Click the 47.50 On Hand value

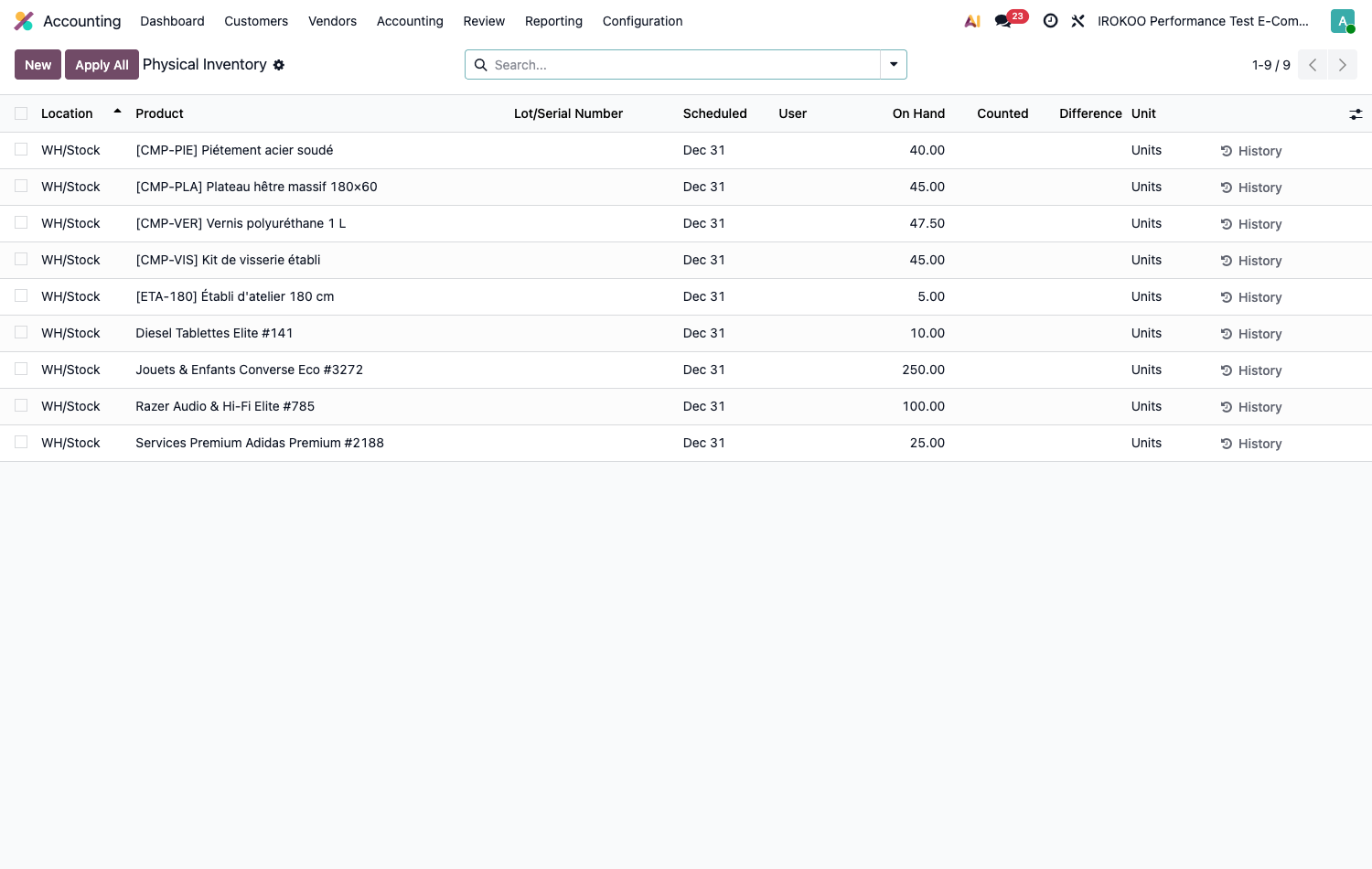(x=927, y=223)
